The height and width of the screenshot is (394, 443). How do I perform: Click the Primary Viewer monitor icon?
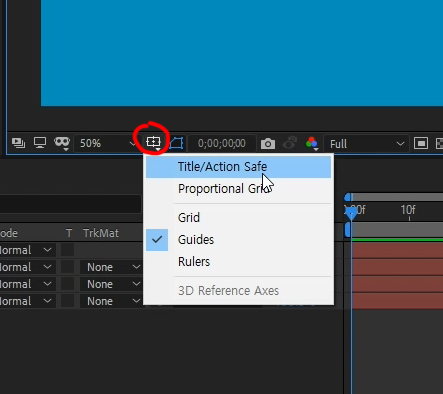click(x=40, y=143)
